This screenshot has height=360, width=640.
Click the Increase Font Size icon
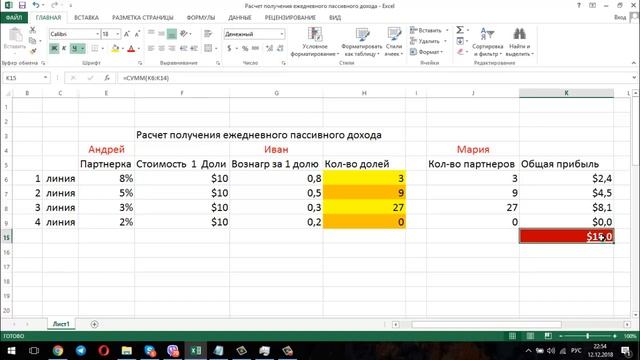[x=127, y=34]
